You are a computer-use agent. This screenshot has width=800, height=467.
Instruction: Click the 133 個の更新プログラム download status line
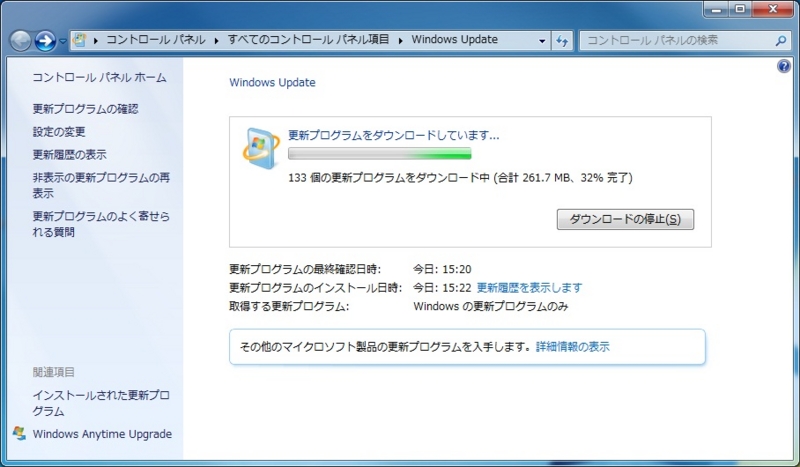pyautogui.click(x=460, y=178)
